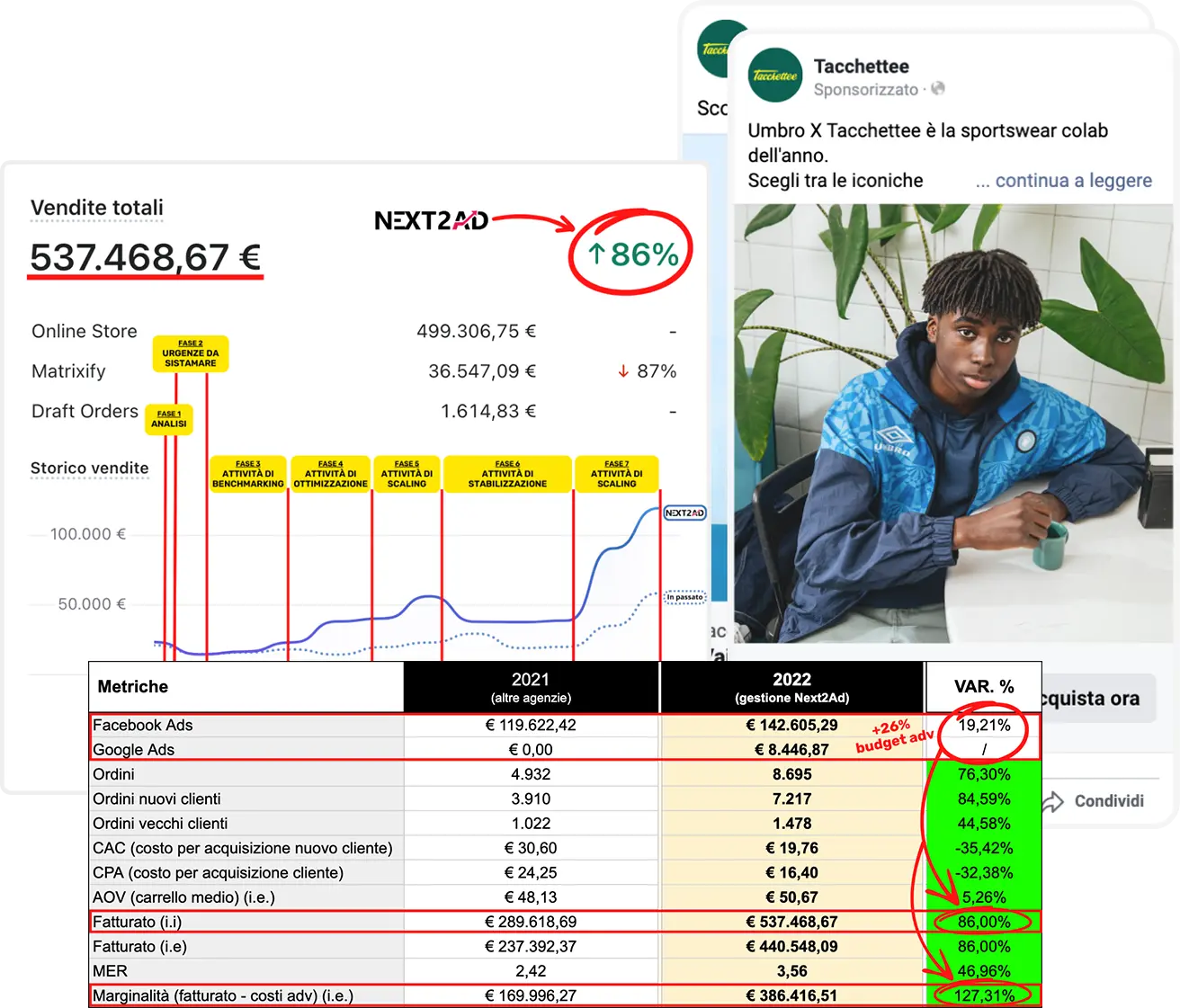Select the 'Fase 6 Attività di stabilizzazione' marker
Image resolution: width=1180 pixels, height=1008 pixels.
coord(507,474)
